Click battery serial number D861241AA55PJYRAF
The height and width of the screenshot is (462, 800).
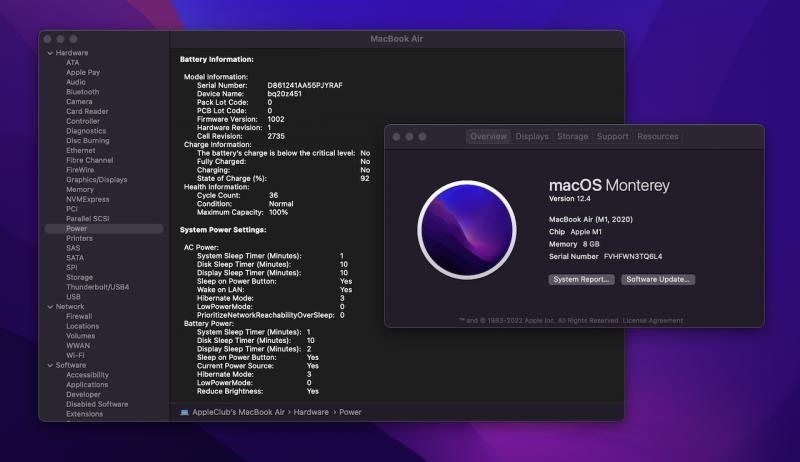(305, 86)
